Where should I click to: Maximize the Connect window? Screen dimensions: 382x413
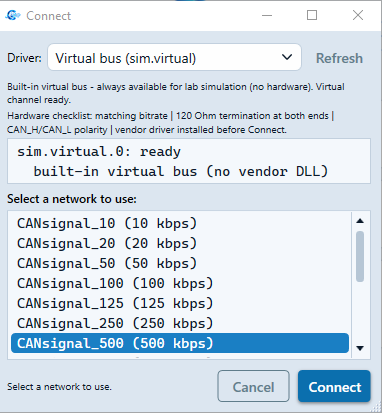point(312,15)
